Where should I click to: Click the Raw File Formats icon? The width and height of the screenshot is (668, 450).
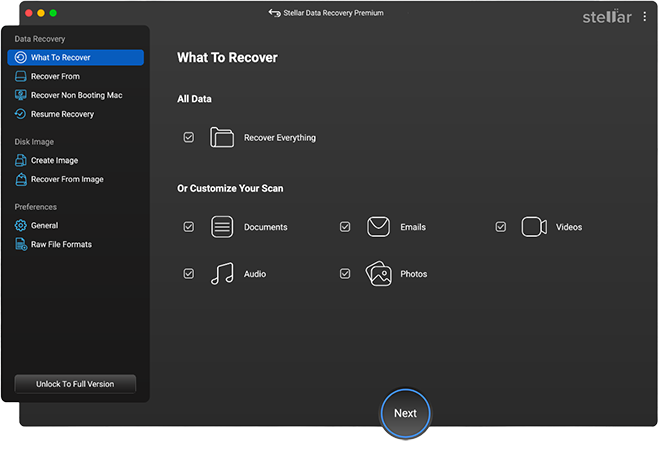pyautogui.click(x=21, y=244)
